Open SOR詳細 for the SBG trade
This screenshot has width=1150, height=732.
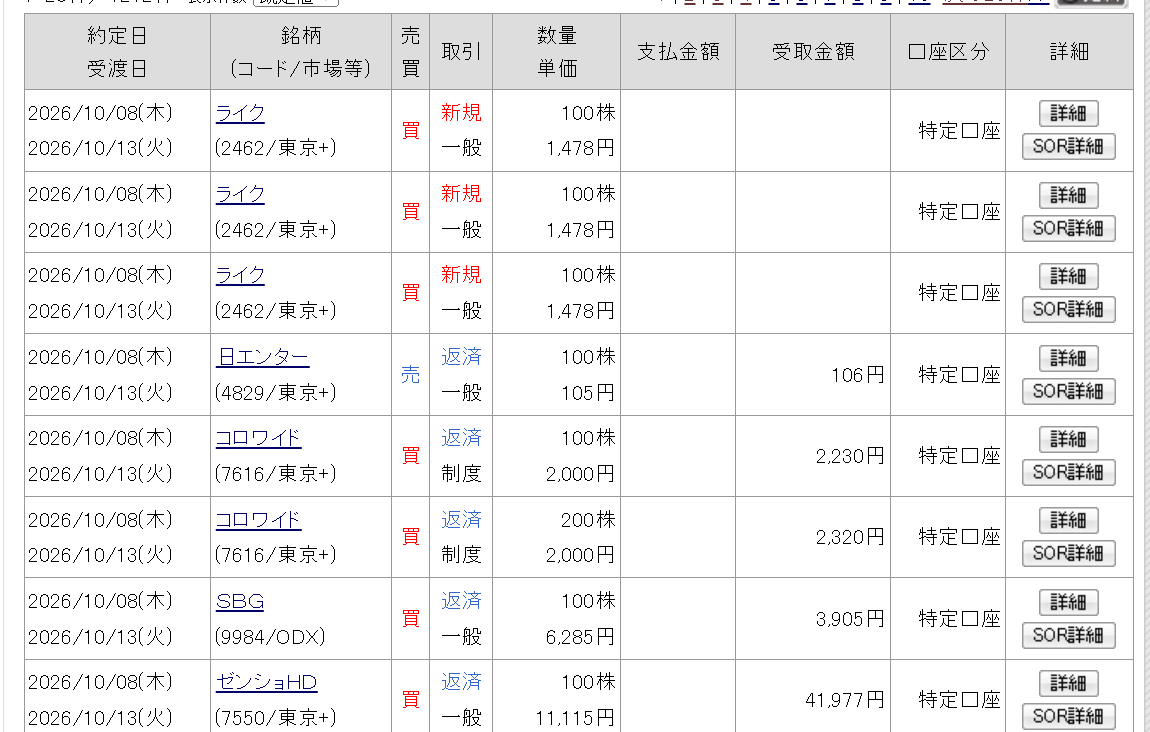click(1069, 635)
